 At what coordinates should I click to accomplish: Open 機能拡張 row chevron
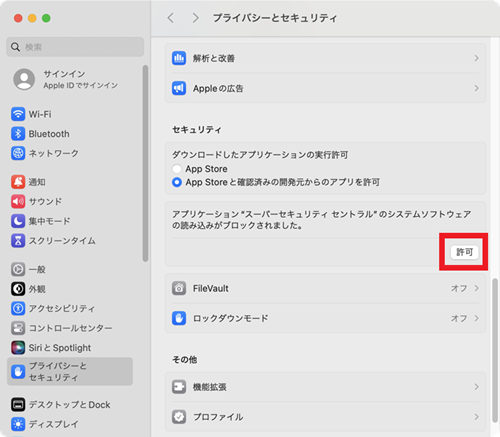click(476, 387)
